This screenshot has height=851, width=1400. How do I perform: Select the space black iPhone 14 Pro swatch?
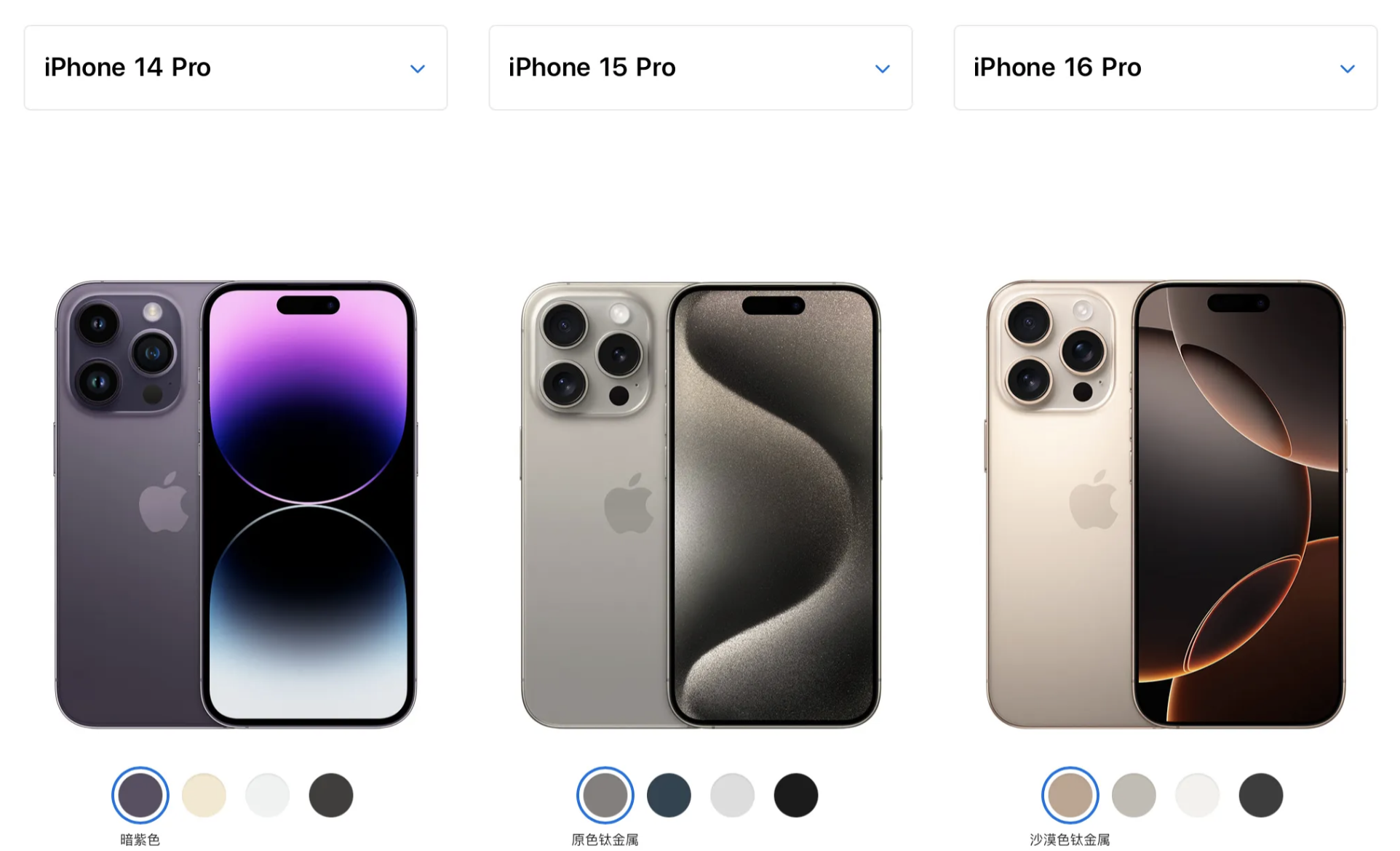(331, 795)
